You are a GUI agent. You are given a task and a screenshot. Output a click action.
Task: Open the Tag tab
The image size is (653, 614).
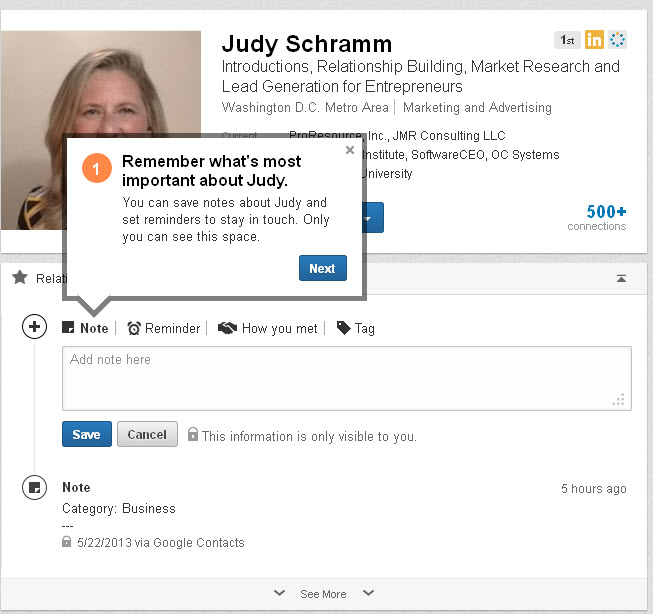tap(356, 328)
